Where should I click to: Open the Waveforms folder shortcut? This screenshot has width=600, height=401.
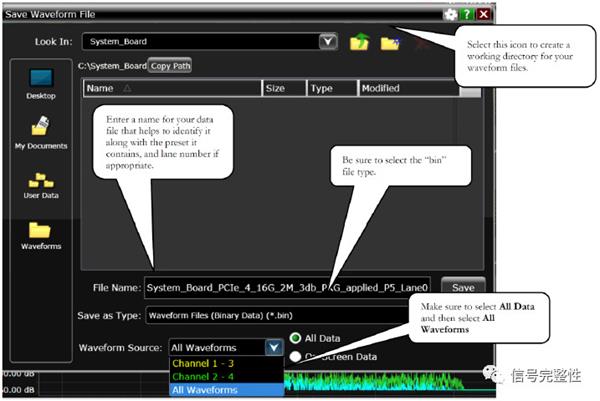point(41,236)
